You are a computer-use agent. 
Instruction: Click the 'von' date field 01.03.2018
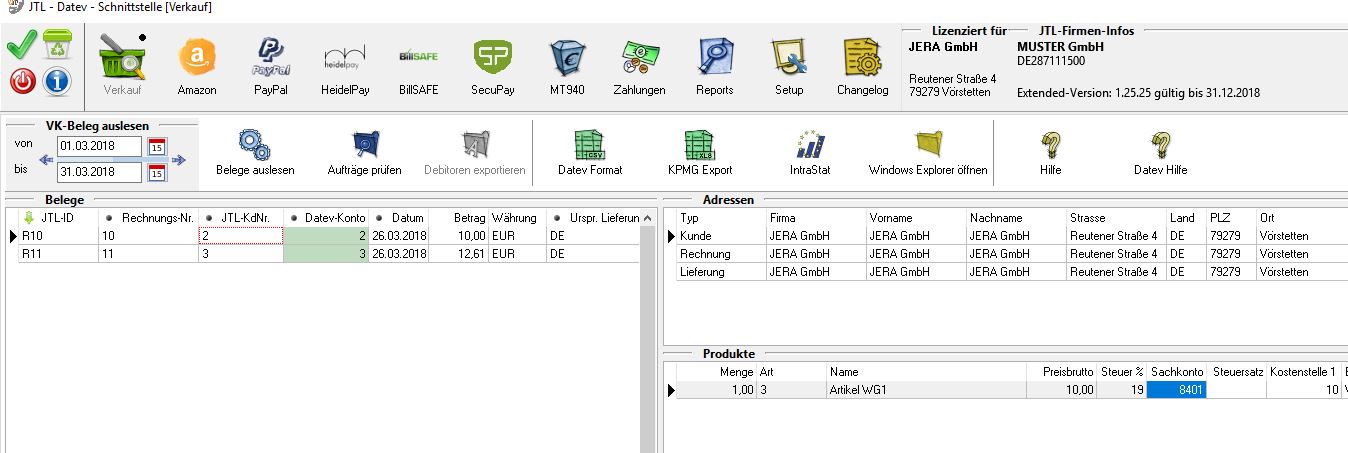(99, 147)
